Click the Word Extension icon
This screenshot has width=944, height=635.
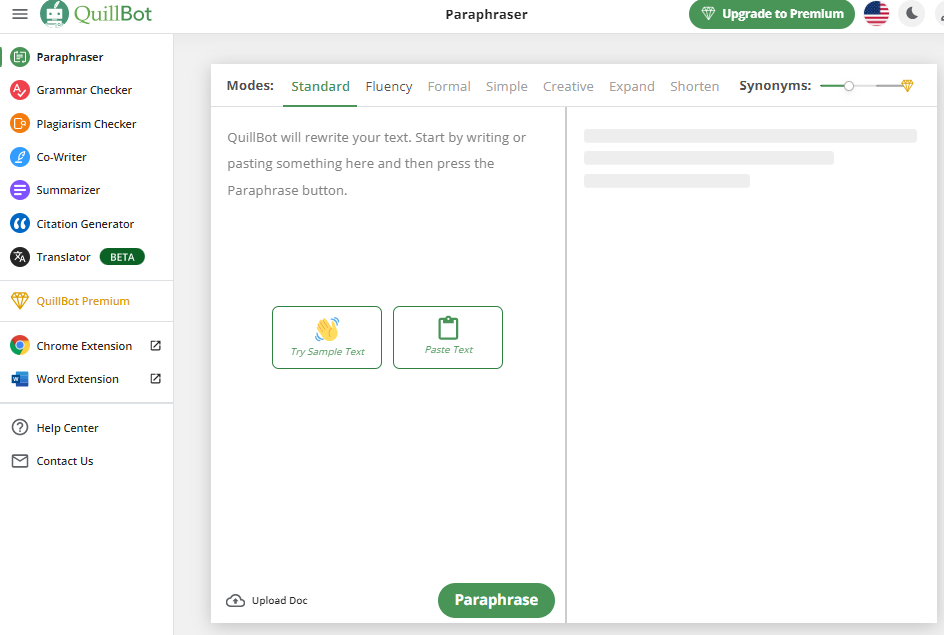(20, 379)
